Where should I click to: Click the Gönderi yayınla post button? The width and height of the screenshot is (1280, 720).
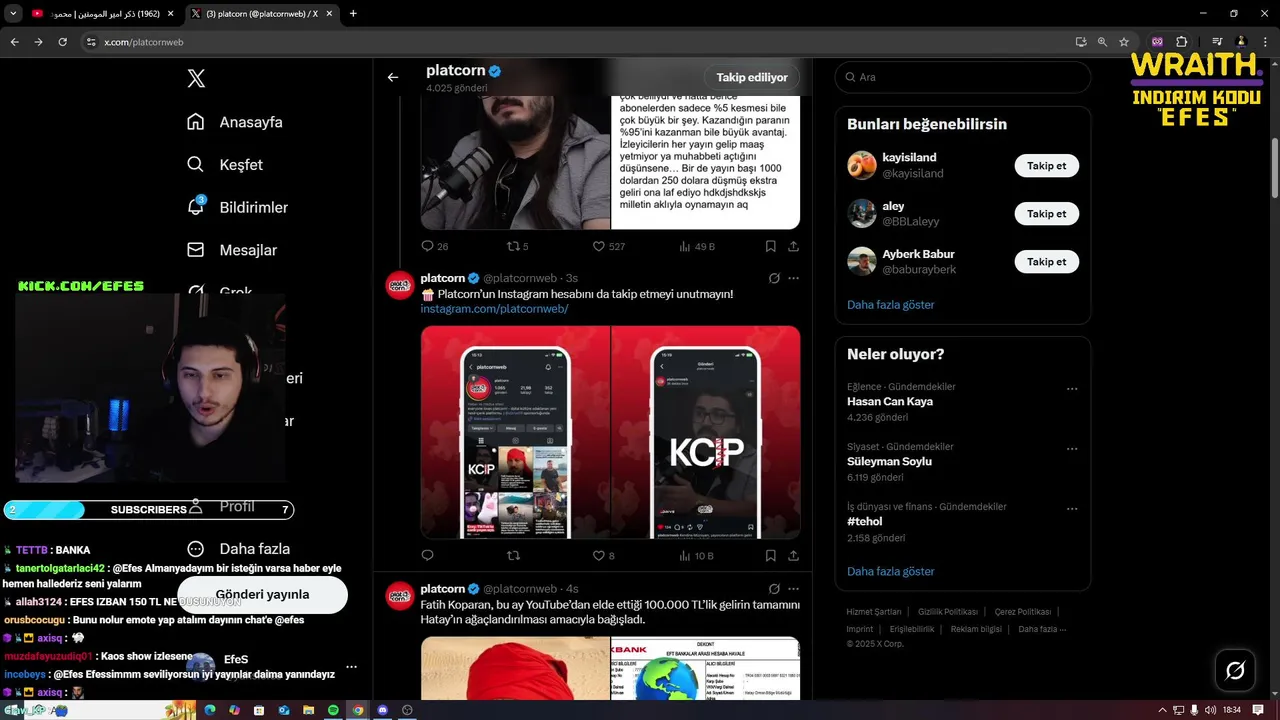pyautogui.click(x=262, y=594)
